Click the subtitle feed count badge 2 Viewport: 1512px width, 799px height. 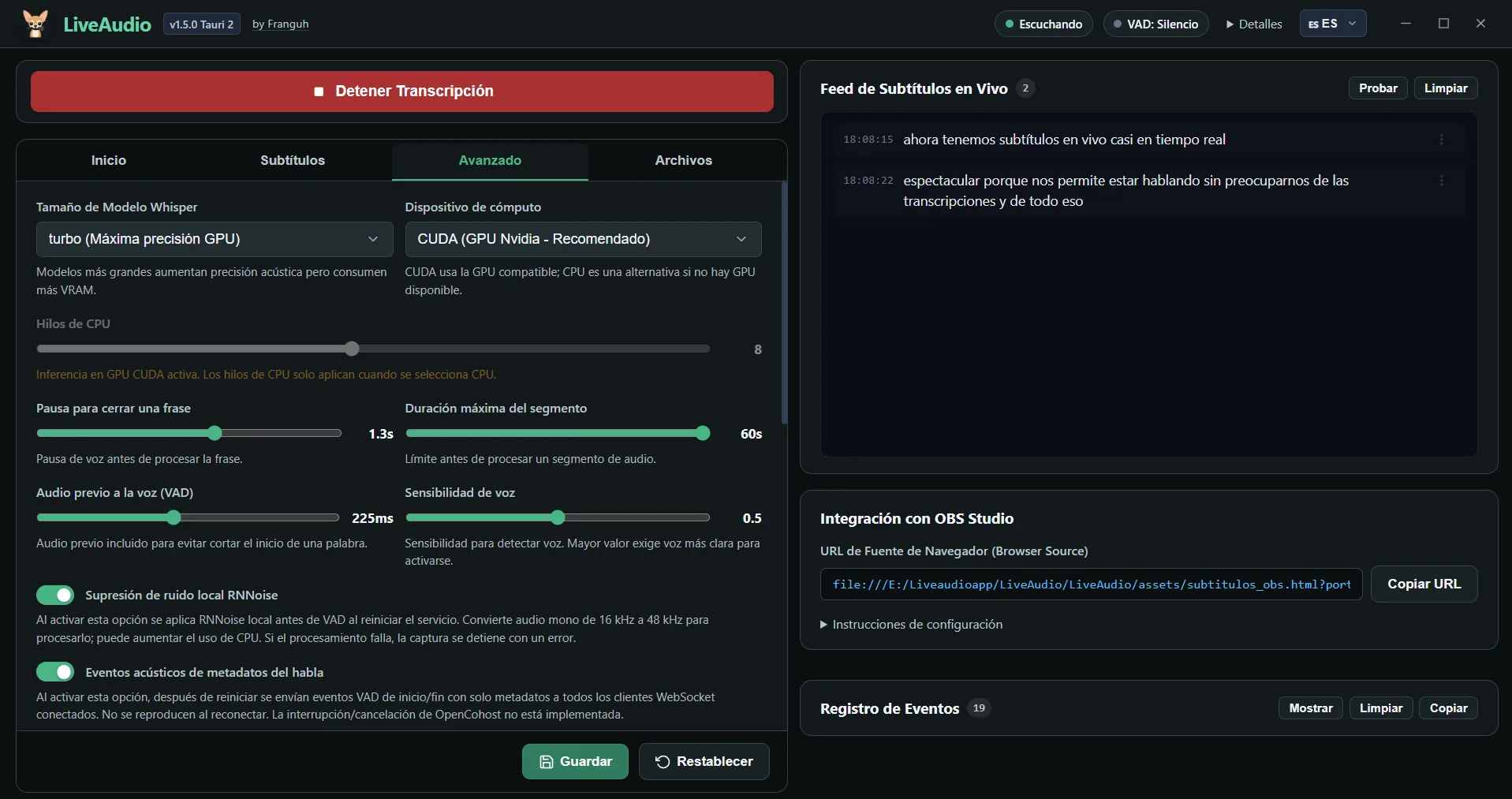(1025, 88)
